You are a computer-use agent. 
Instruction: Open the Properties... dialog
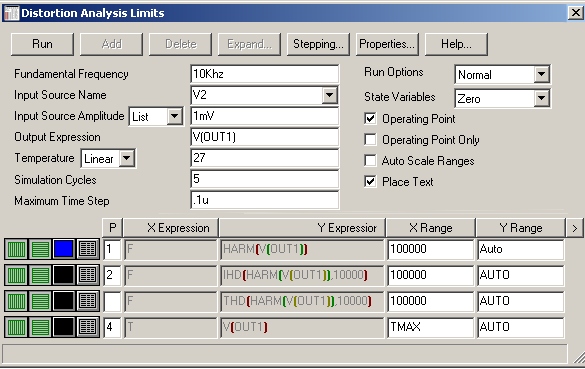[387, 44]
